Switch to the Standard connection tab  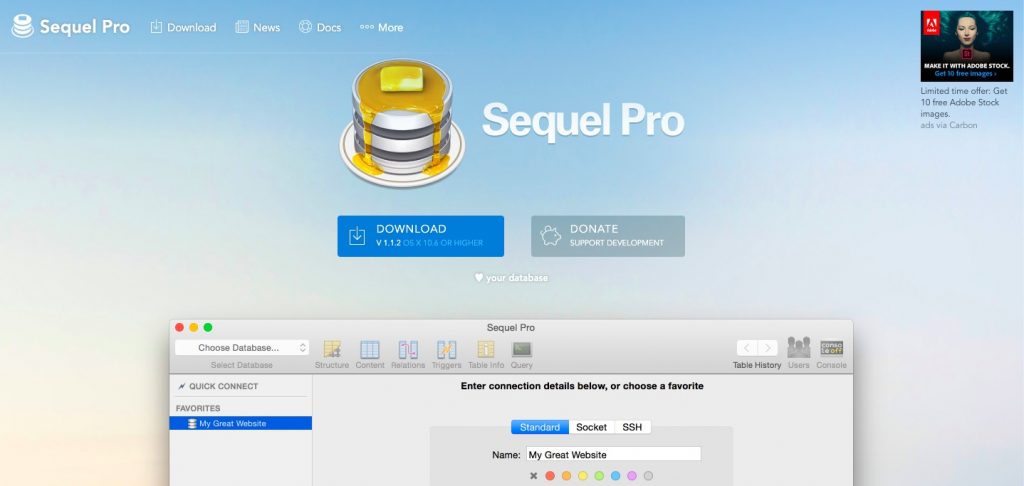point(539,427)
